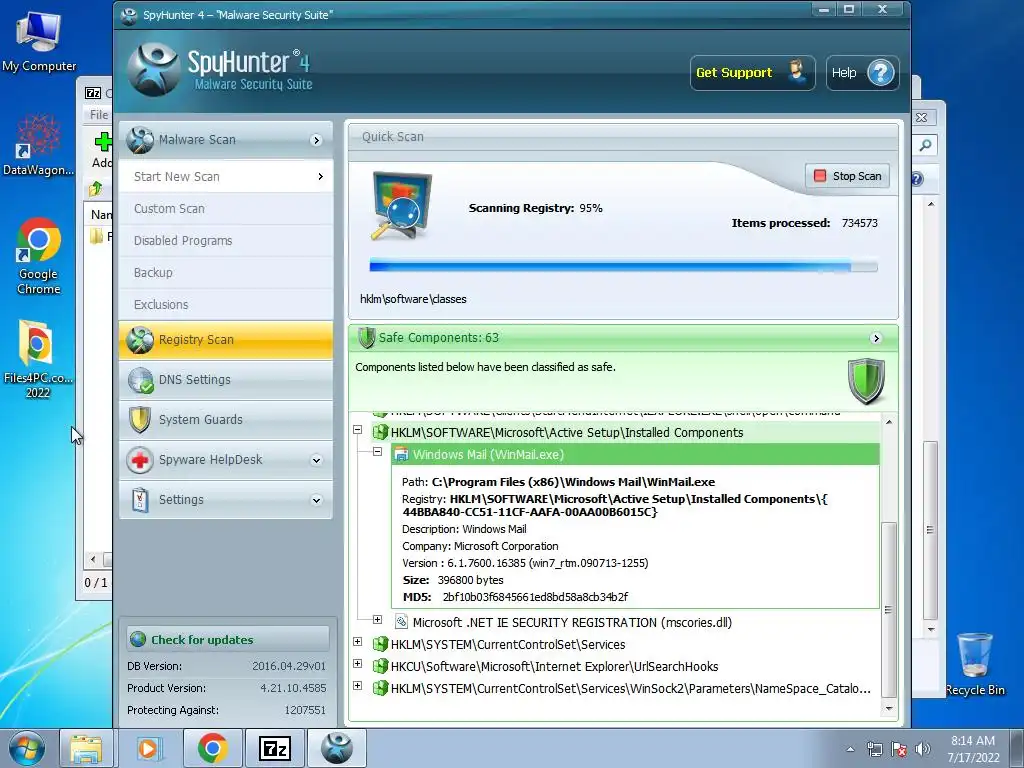Expand Spyware HelpDesk dropdown chevron
1024x768 pixels.
pyautogui.click(x=317, y=460)
